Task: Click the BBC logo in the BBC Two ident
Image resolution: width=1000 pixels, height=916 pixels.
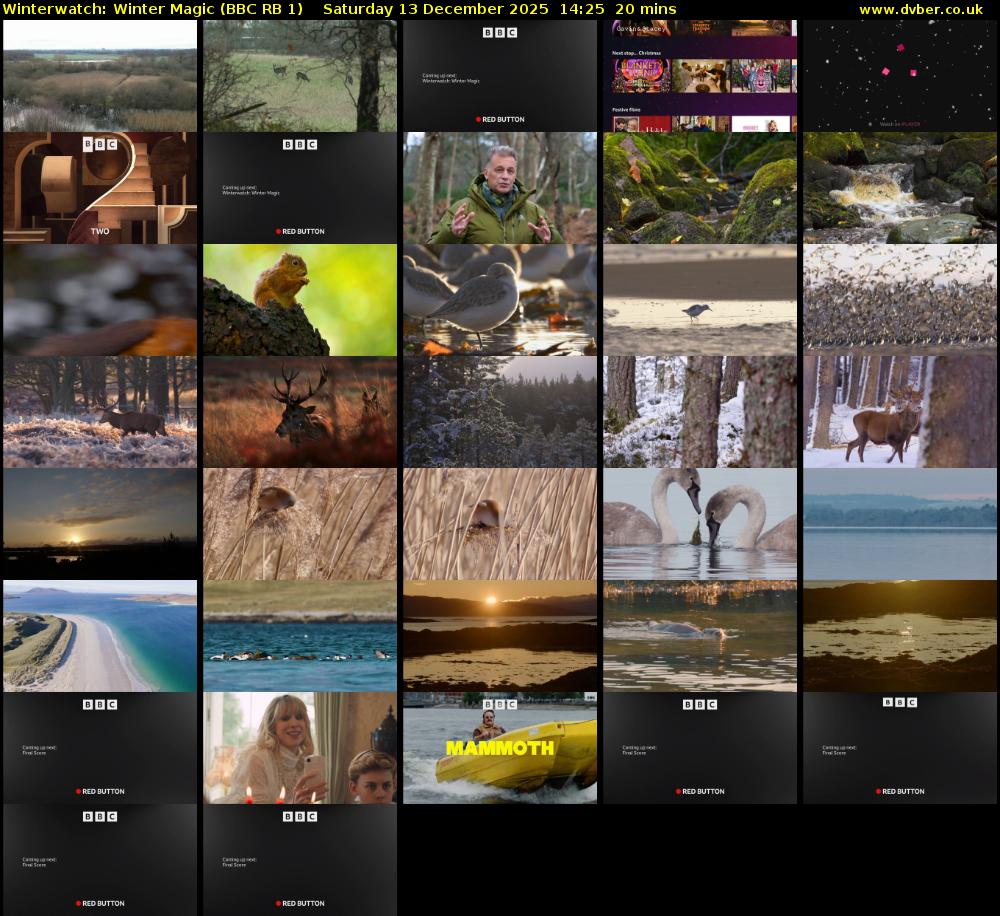Action: coord(100,145)
